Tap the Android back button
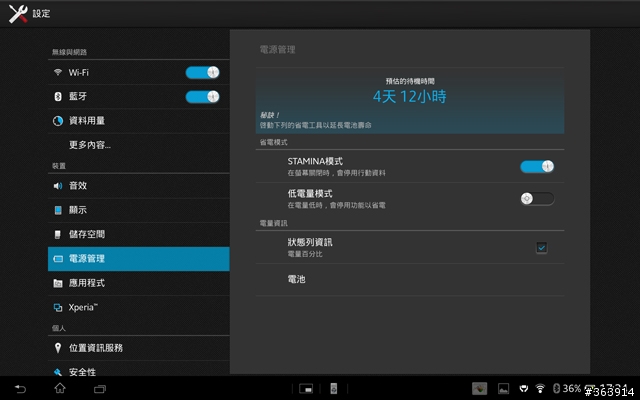 point(20,389)
